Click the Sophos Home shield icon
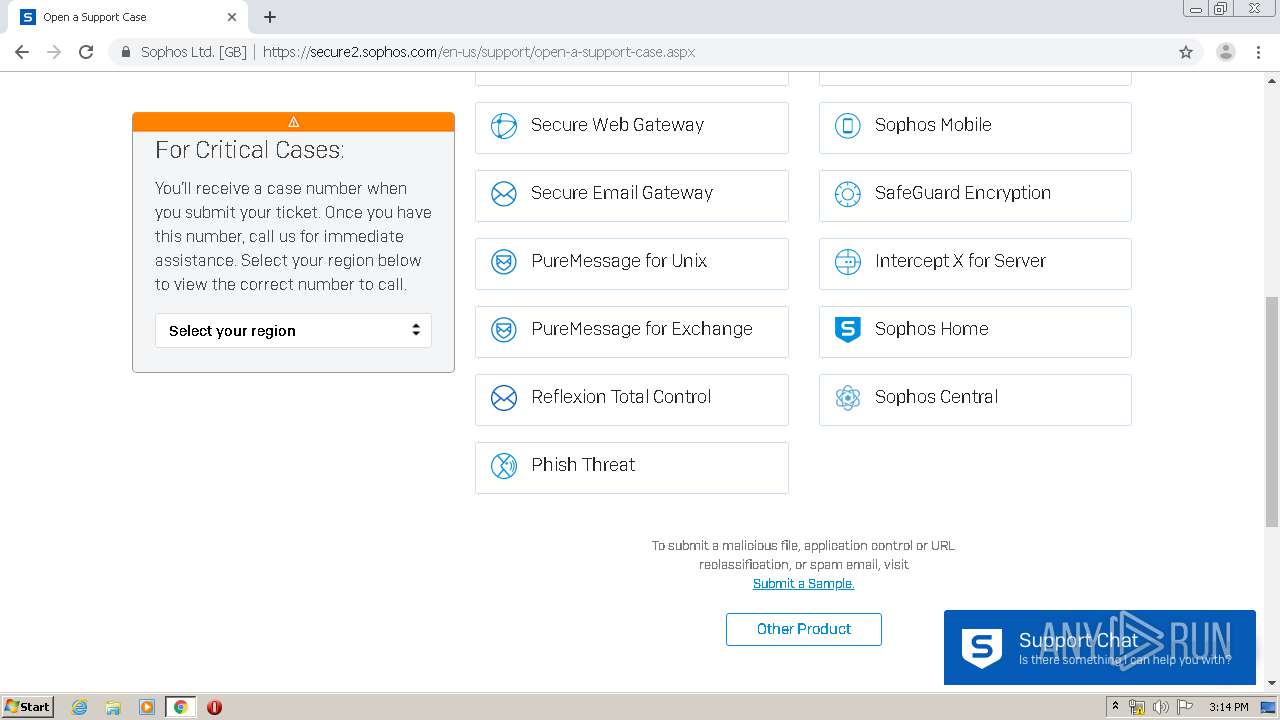 pos(848,329)
